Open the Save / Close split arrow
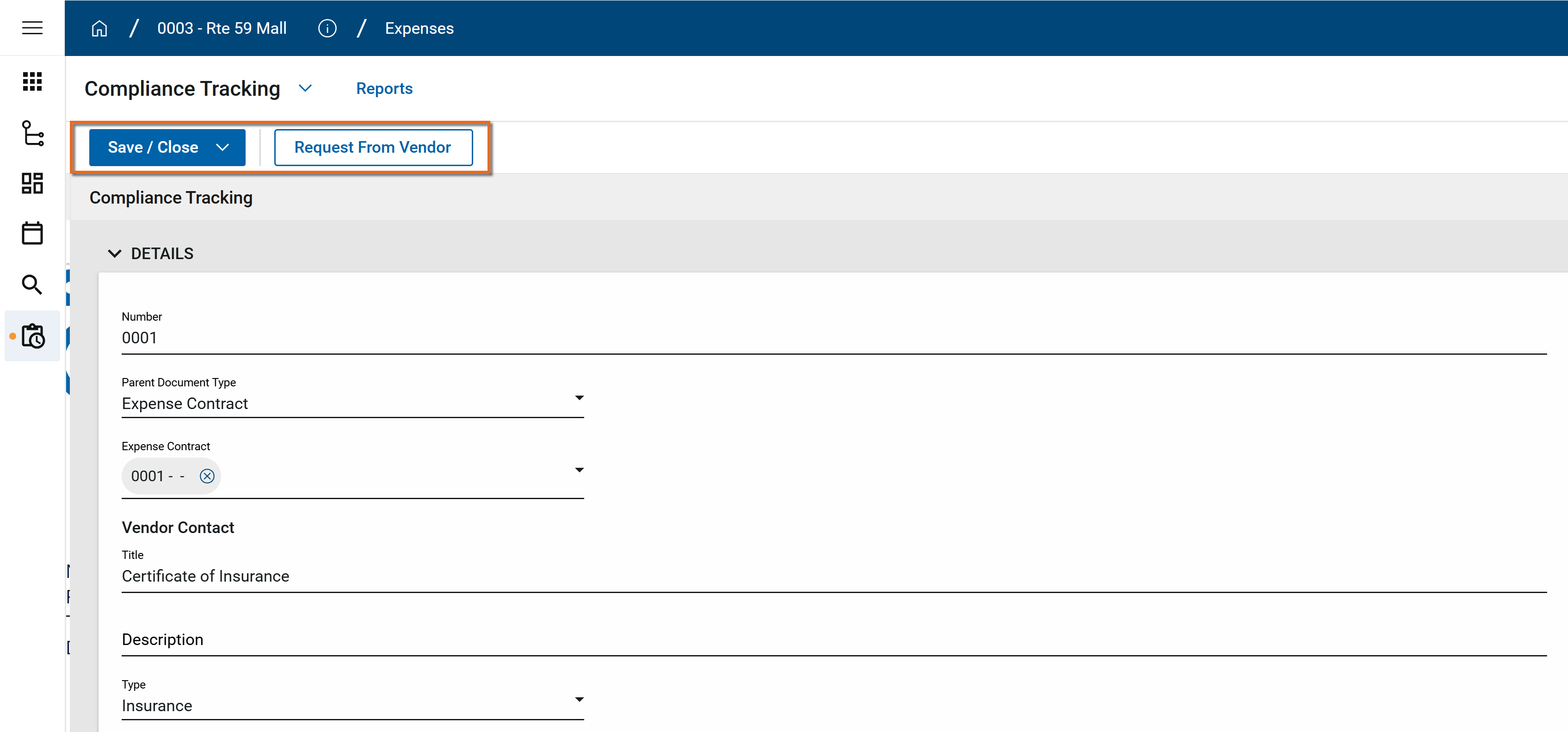Image resolution: width=1568 pixels, height=732 pixels. pos(223,148)
